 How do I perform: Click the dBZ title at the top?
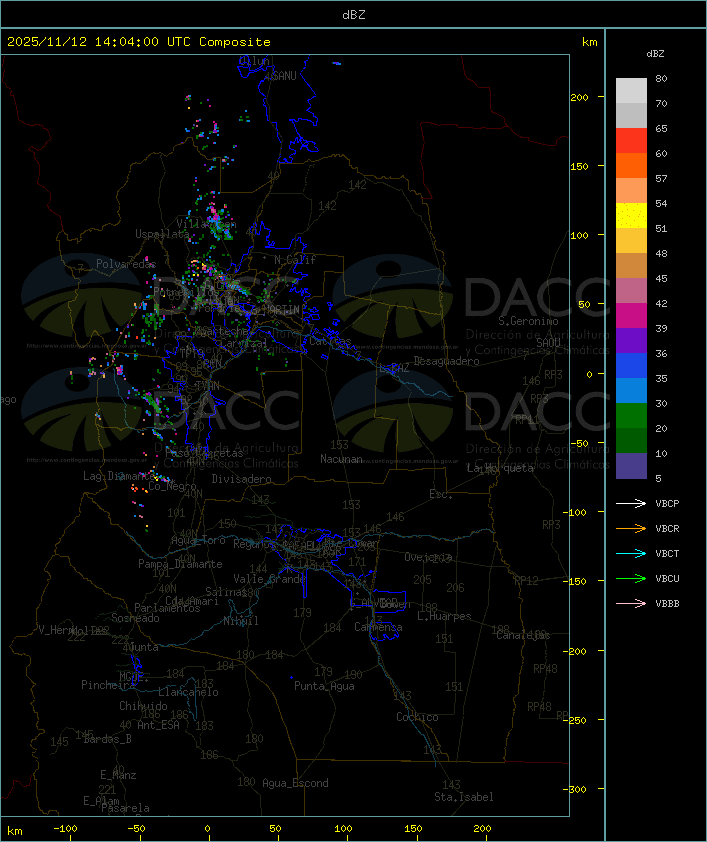(x=354, y=14)
